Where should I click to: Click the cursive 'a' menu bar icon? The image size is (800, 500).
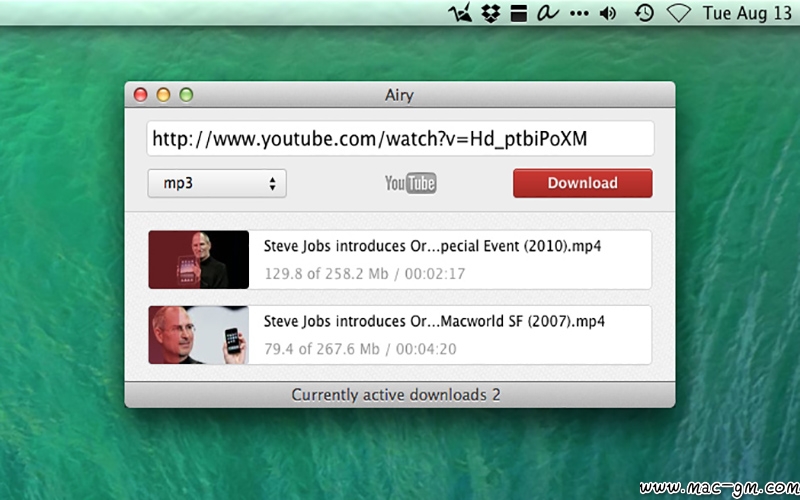(x=547, y=13)
